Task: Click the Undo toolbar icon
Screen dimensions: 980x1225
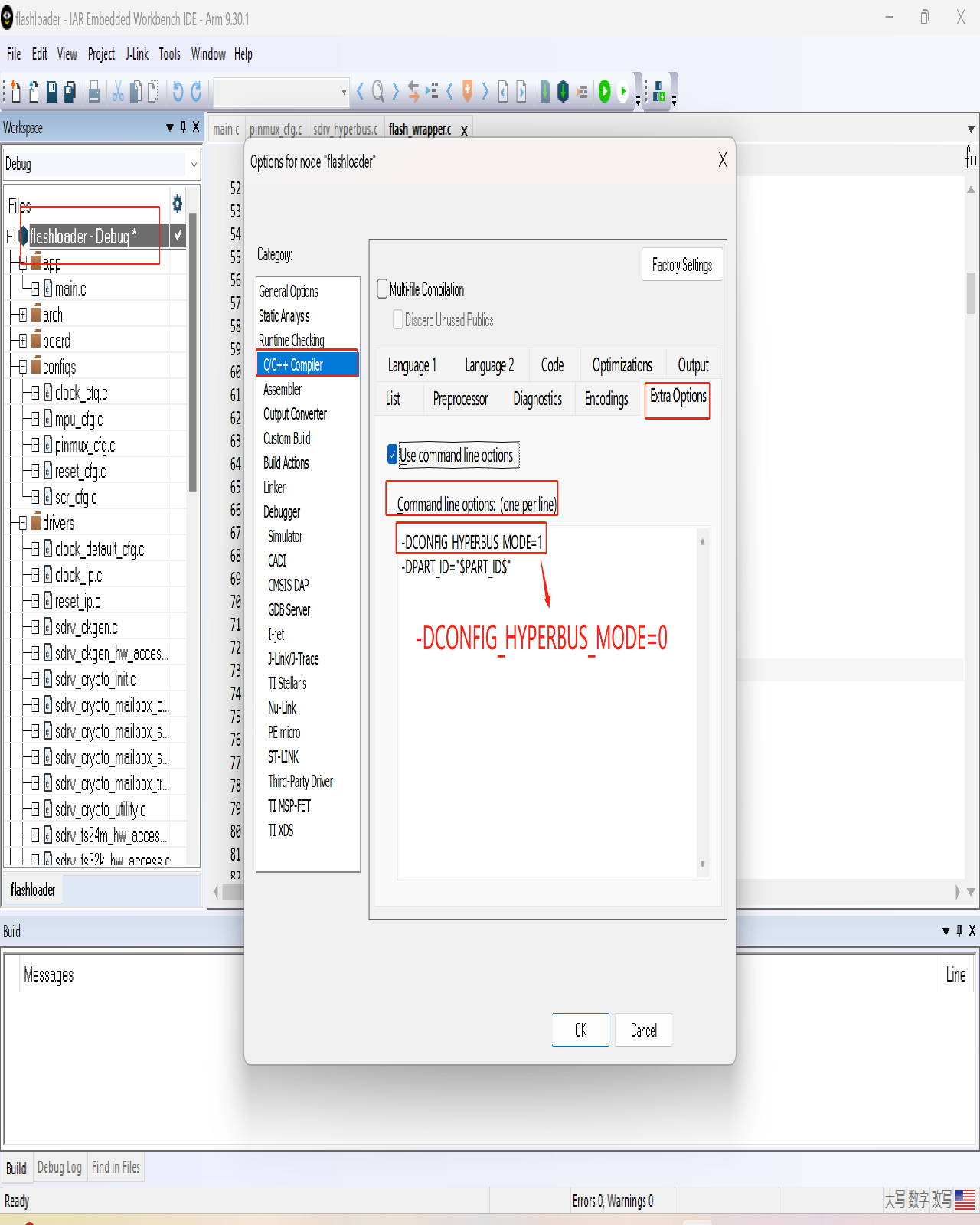Action: (x=178, y=92)
